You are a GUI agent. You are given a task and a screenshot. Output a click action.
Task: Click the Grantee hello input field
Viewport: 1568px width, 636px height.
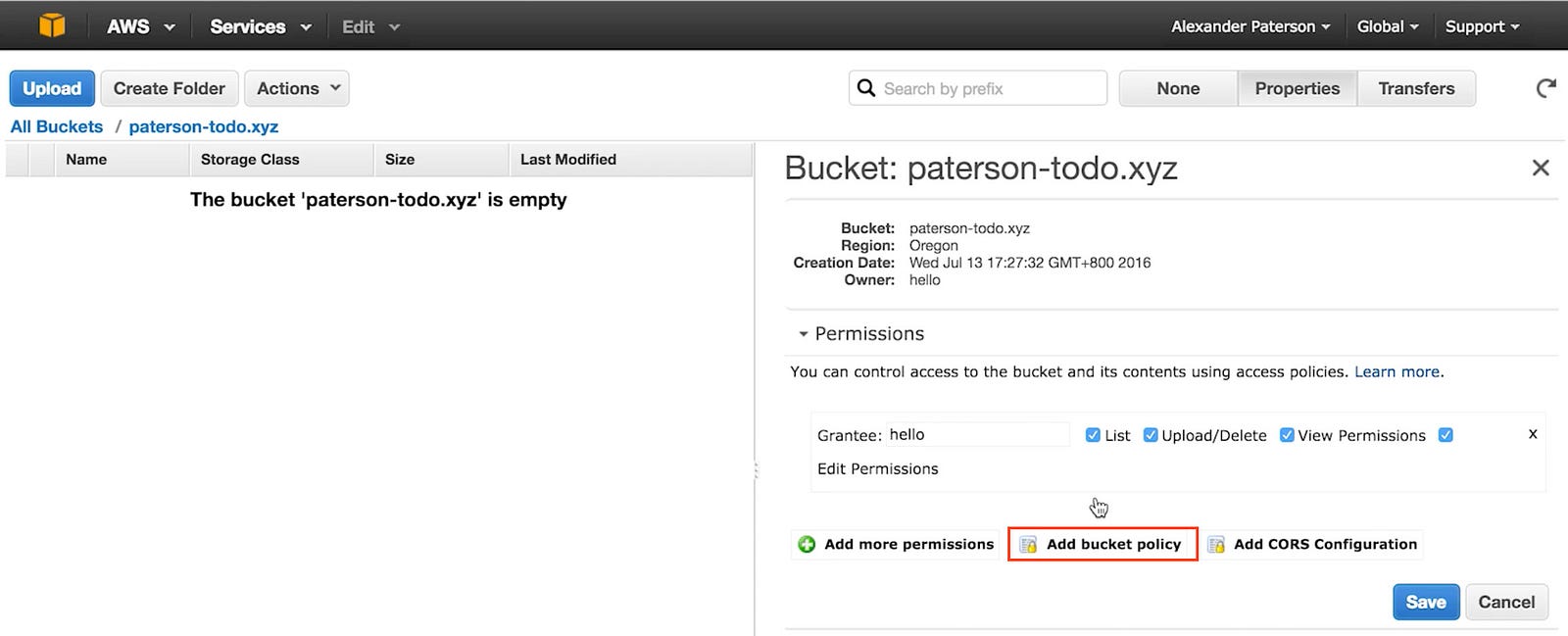coord(978,434)
